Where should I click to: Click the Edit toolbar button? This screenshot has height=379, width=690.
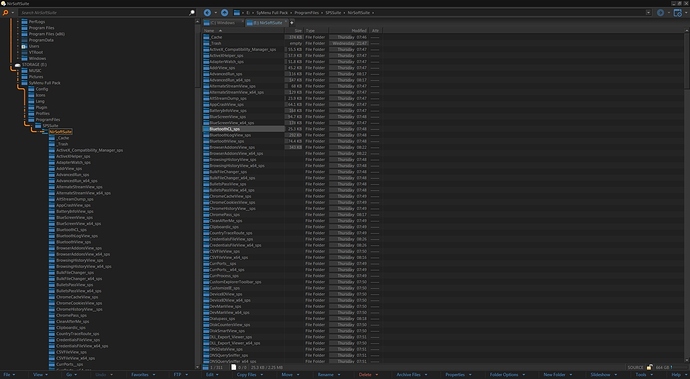[x=213, y=375]
